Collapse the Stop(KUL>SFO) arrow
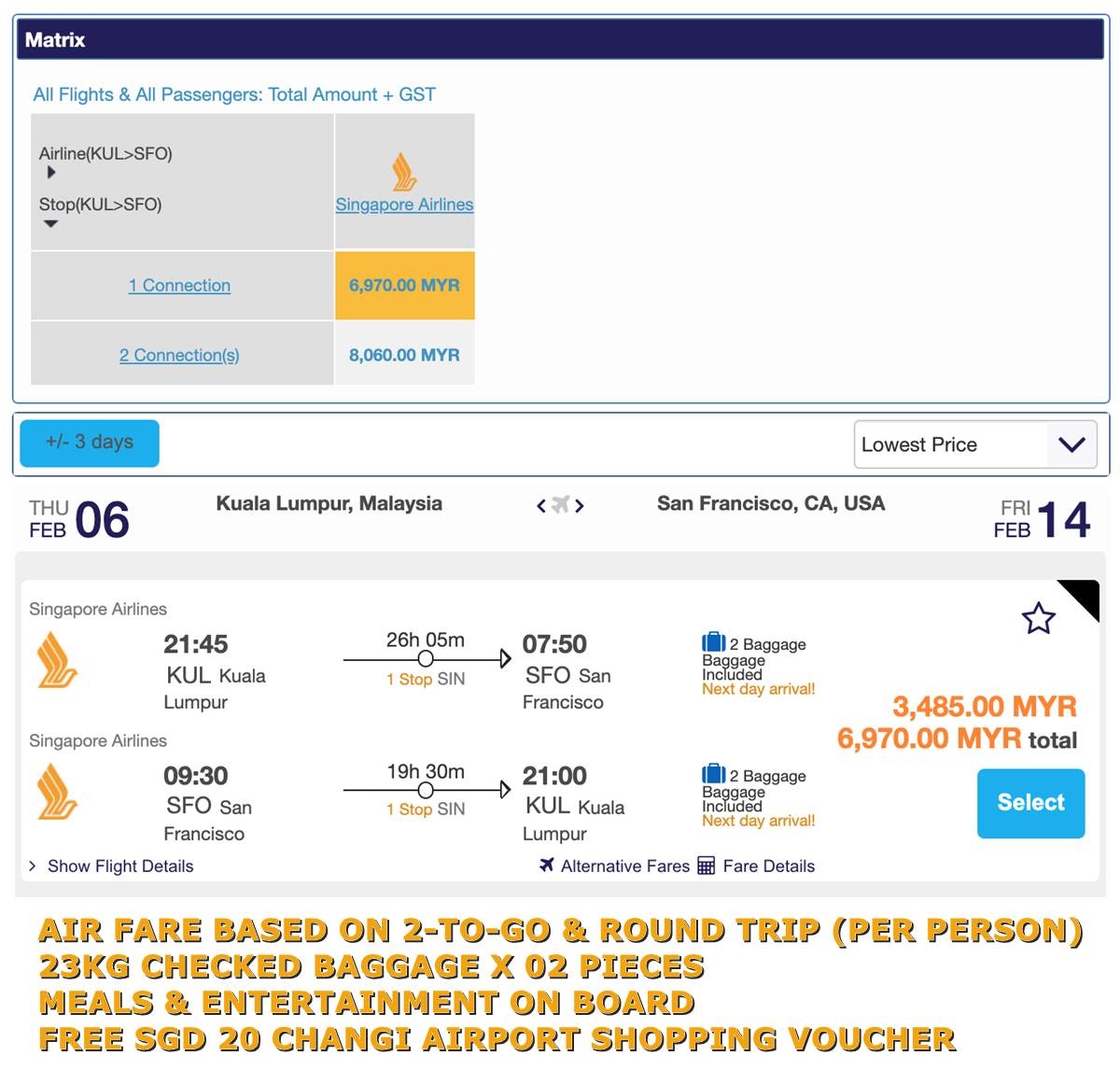Viewport: 1120px width, 1070px height. 51,223
